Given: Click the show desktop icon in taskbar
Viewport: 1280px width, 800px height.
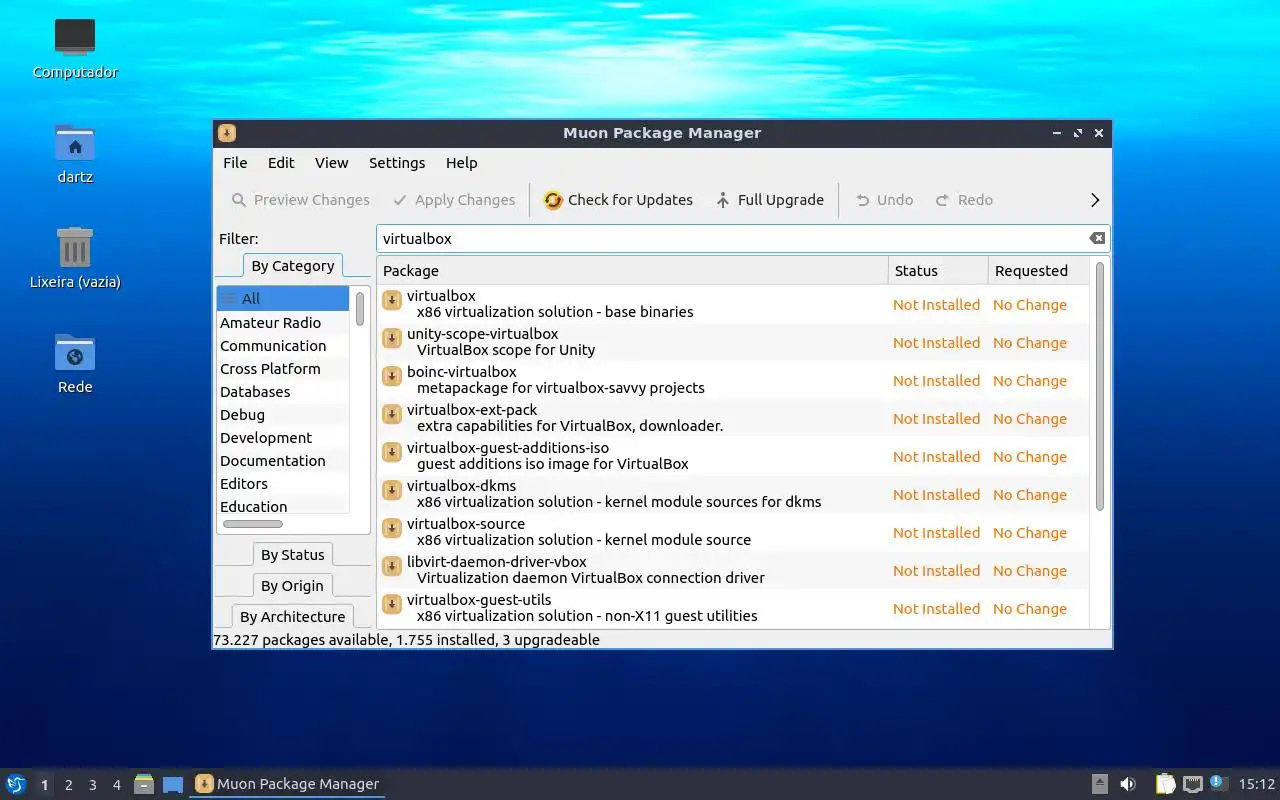Looking at the screenshot, I should [173, 785].
